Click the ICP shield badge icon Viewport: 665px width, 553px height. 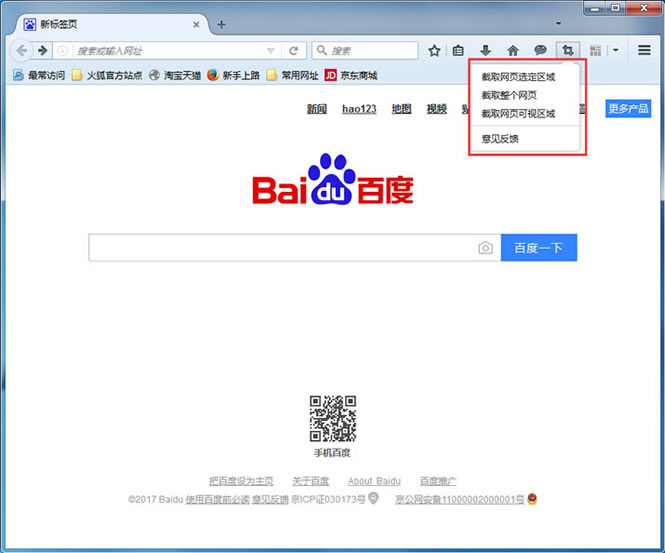[x=373, y=498]
